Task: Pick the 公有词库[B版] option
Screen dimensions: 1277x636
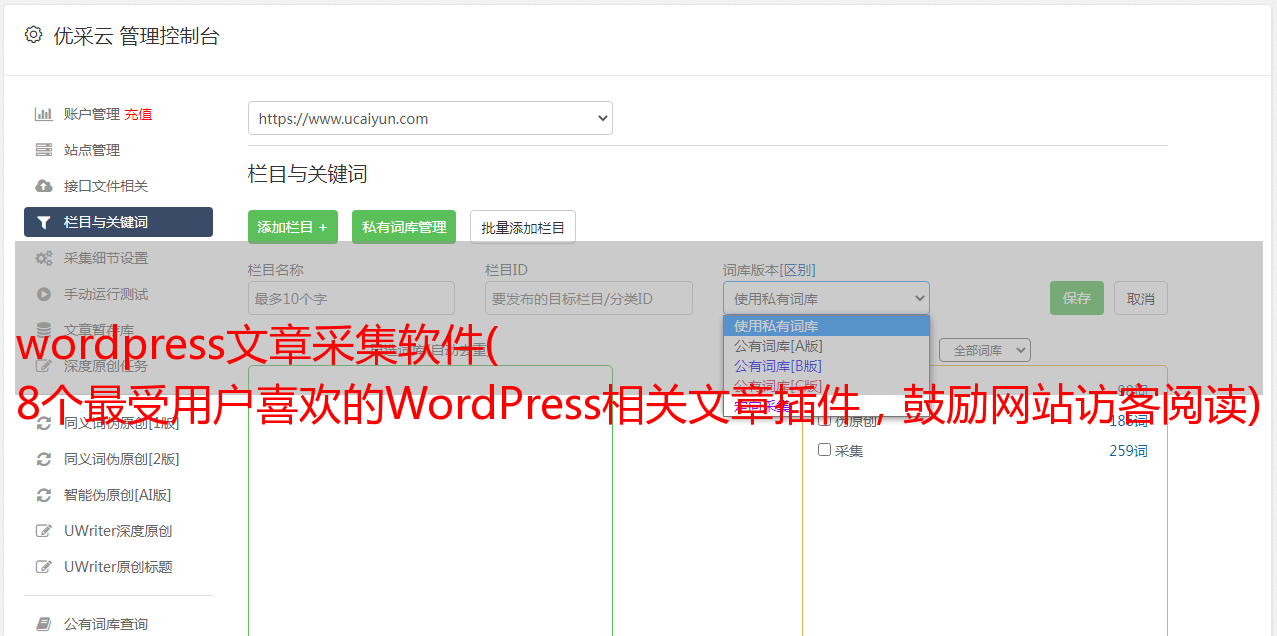Action: [x=826, y=366]
